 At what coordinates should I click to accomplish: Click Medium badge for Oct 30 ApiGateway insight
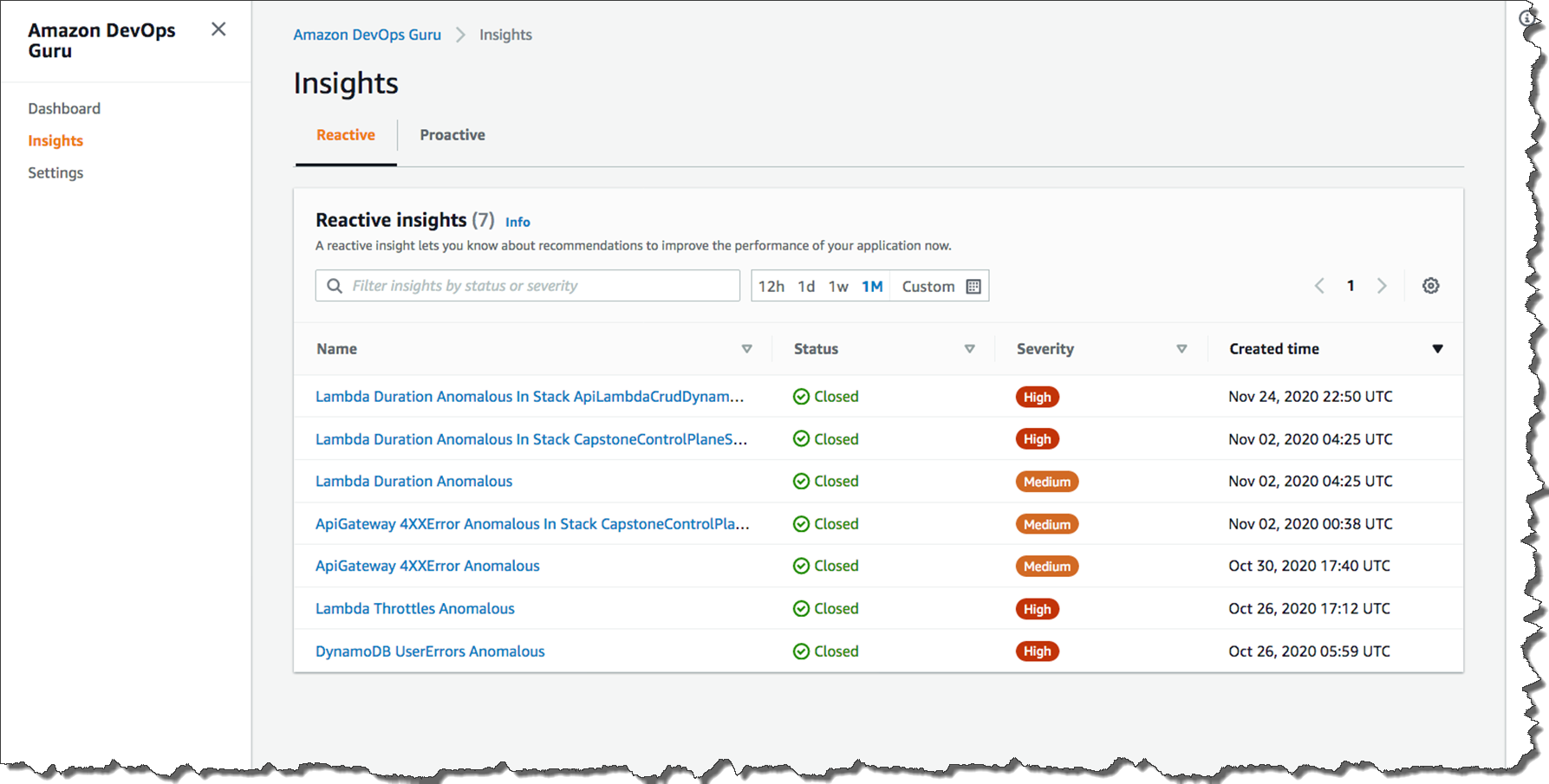(x=1047, y=567)
